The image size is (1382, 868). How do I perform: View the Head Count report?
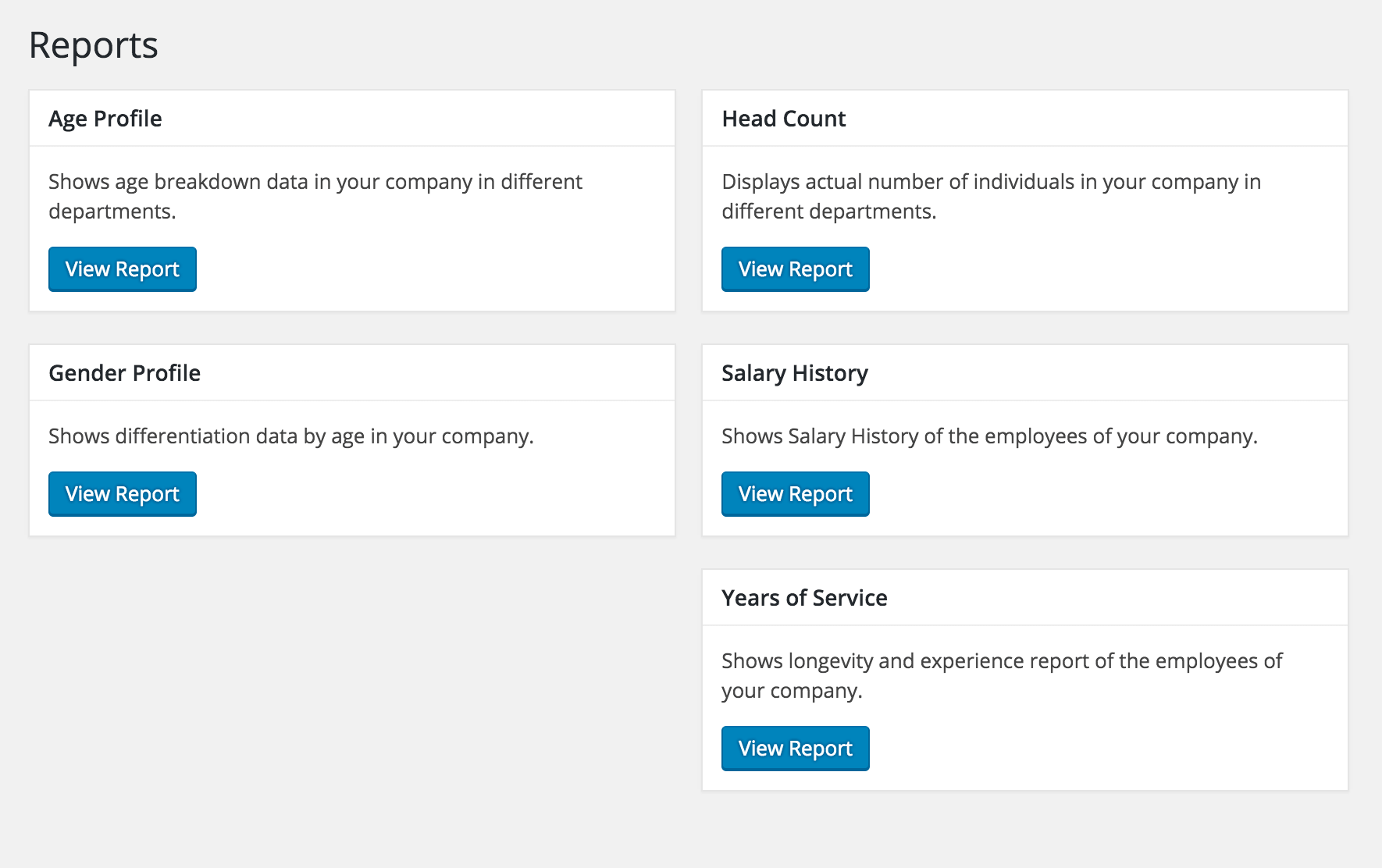click(x=795, y=269)
